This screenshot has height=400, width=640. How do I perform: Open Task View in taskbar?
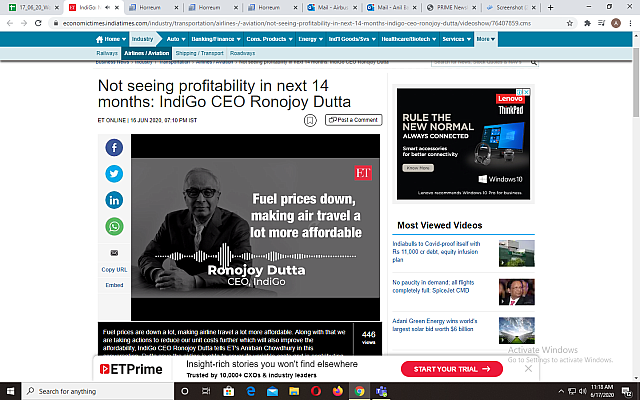pyautogui.click(x=206, y=391)
